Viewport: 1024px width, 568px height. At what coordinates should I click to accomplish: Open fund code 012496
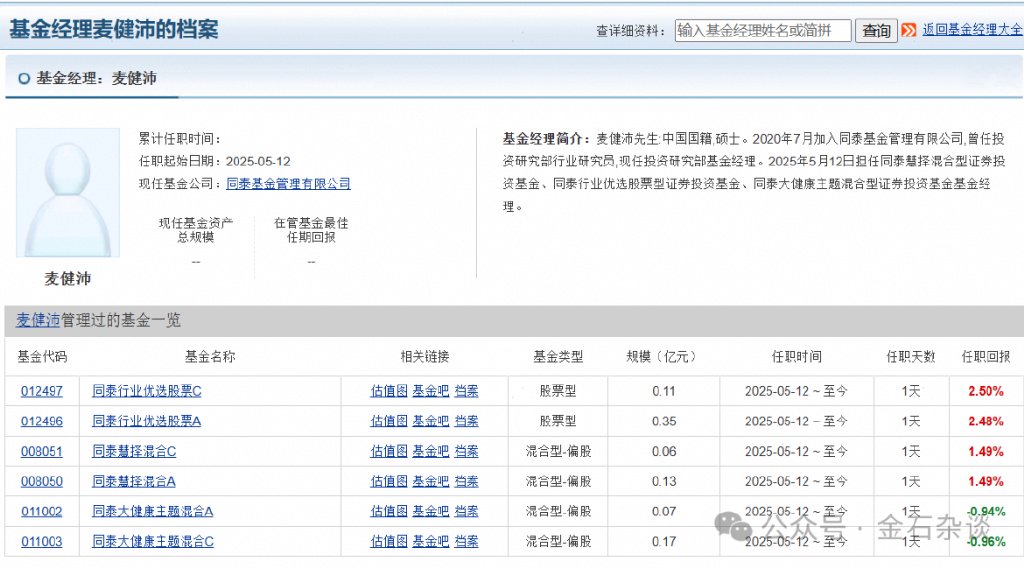42,421
